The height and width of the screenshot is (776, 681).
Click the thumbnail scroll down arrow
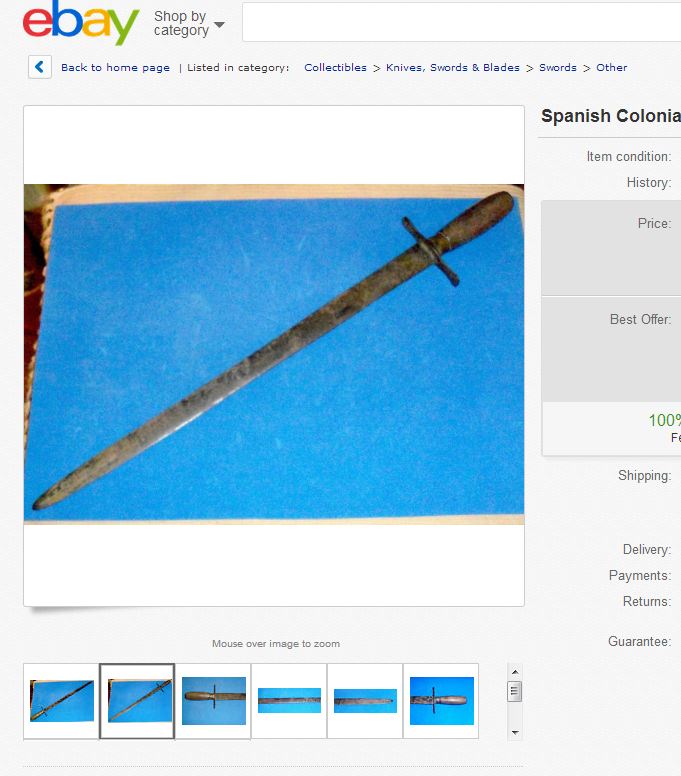[515, 732]
